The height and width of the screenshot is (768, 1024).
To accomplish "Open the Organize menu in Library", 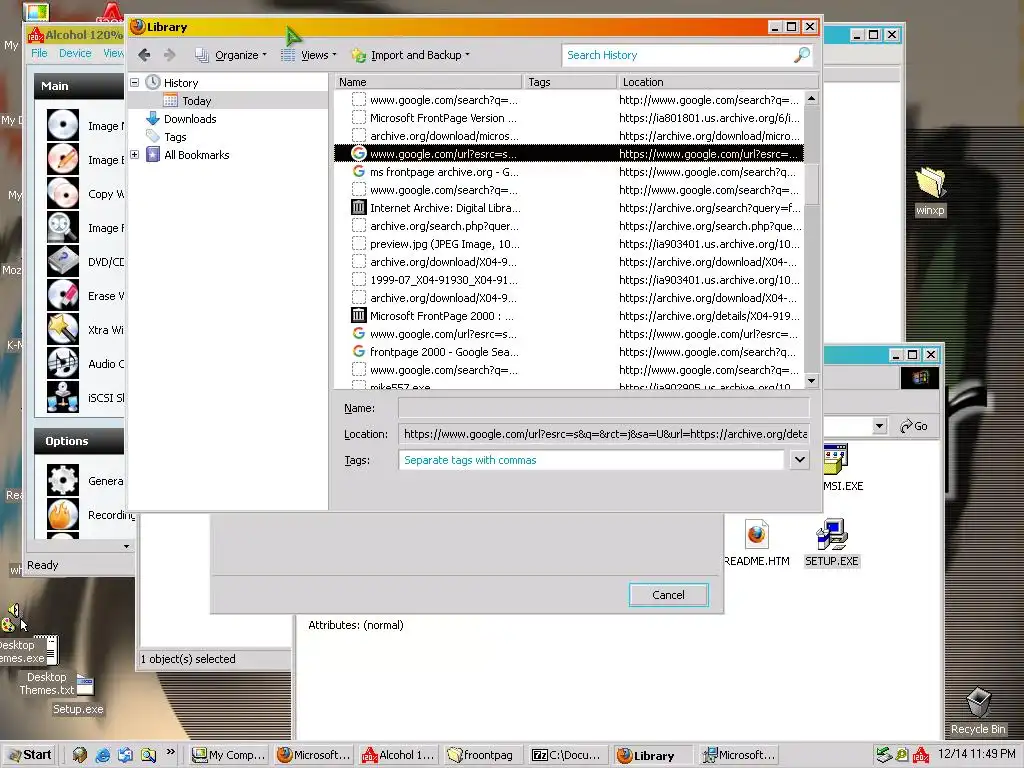I will click(x=231, y=55).
